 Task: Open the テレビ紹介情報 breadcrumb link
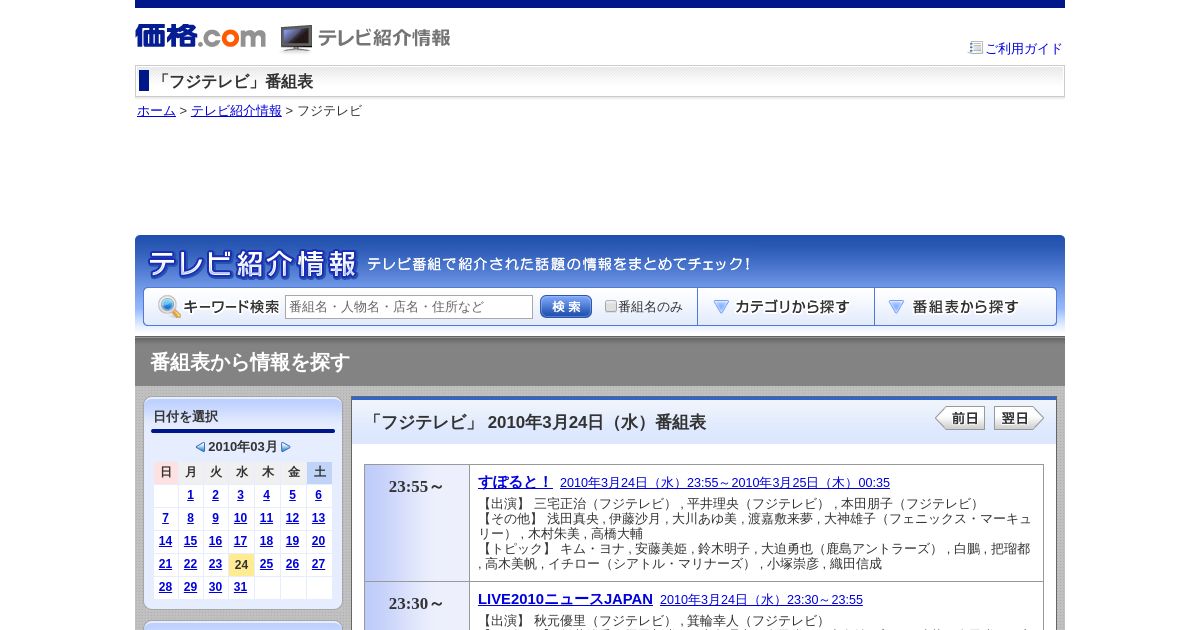236,111
